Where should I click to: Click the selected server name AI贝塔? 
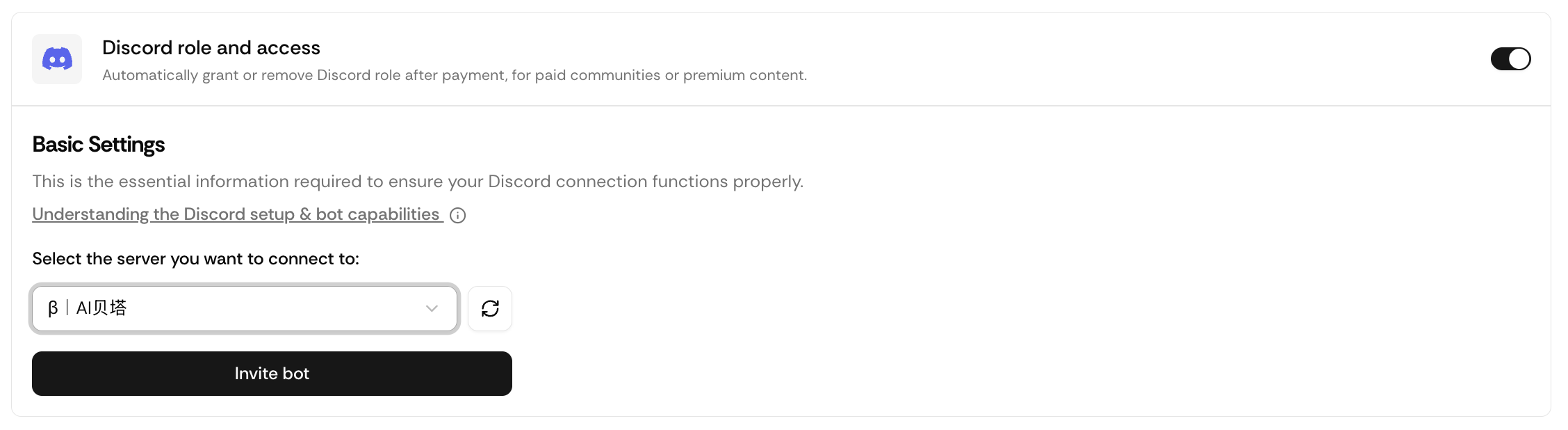coord(101,308)
